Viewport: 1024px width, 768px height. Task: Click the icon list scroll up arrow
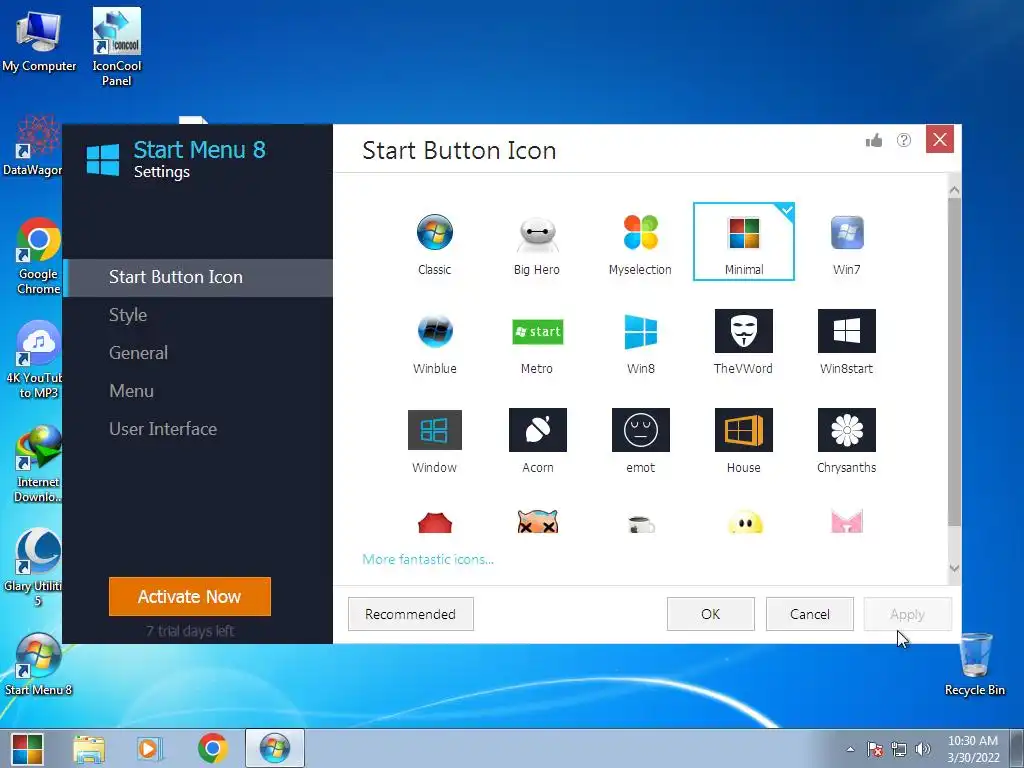pyautogui.click(x=954, y=190)
